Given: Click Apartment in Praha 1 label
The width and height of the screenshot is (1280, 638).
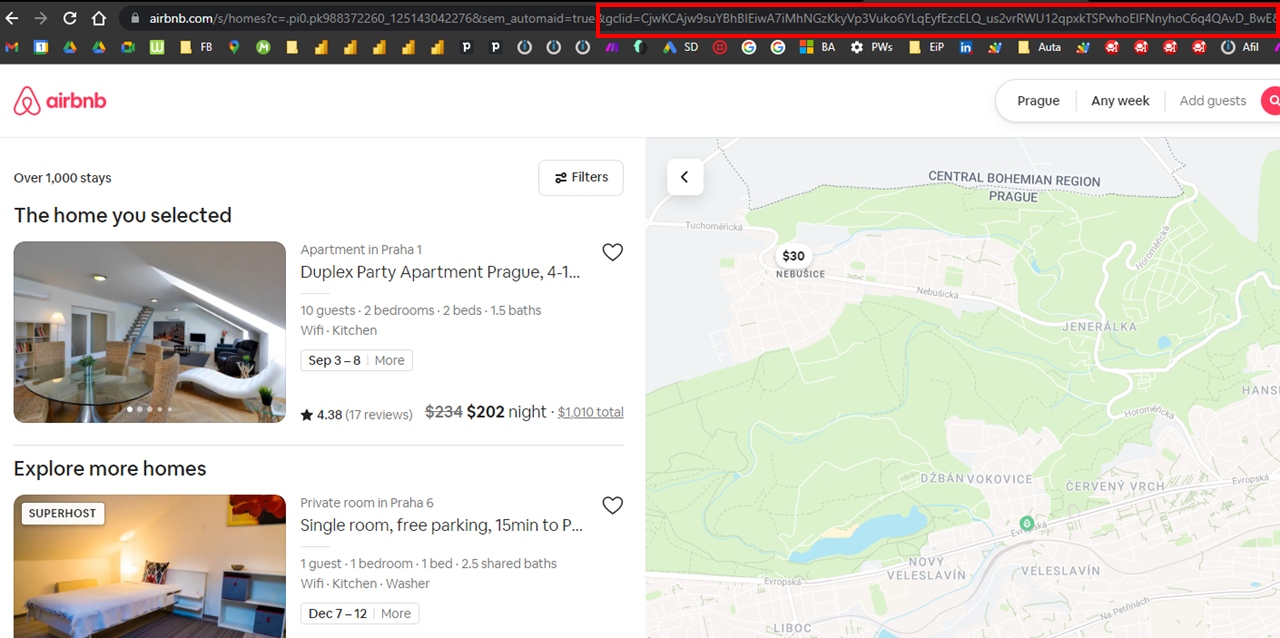Looking at the screenshot, I should coord(361,250).
